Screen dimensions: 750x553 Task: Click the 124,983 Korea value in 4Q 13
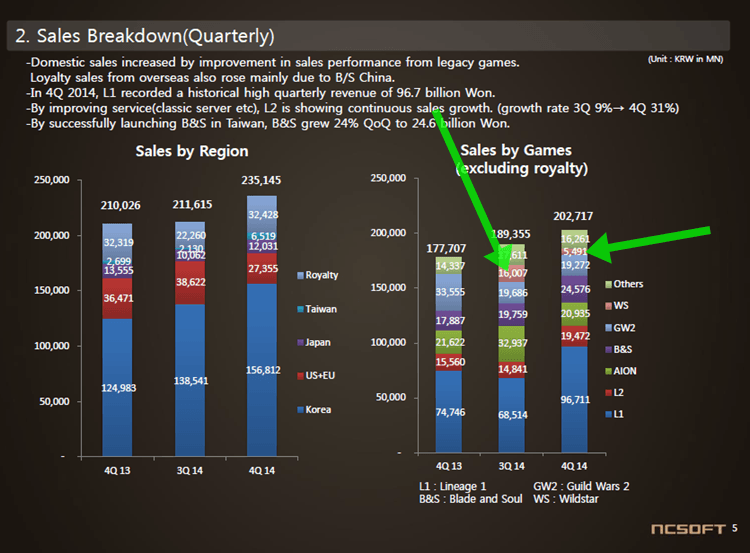(x=119, y=388)
